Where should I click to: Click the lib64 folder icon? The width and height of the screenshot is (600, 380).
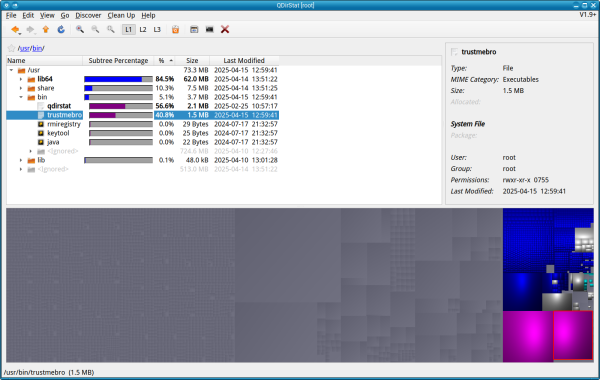31,79
